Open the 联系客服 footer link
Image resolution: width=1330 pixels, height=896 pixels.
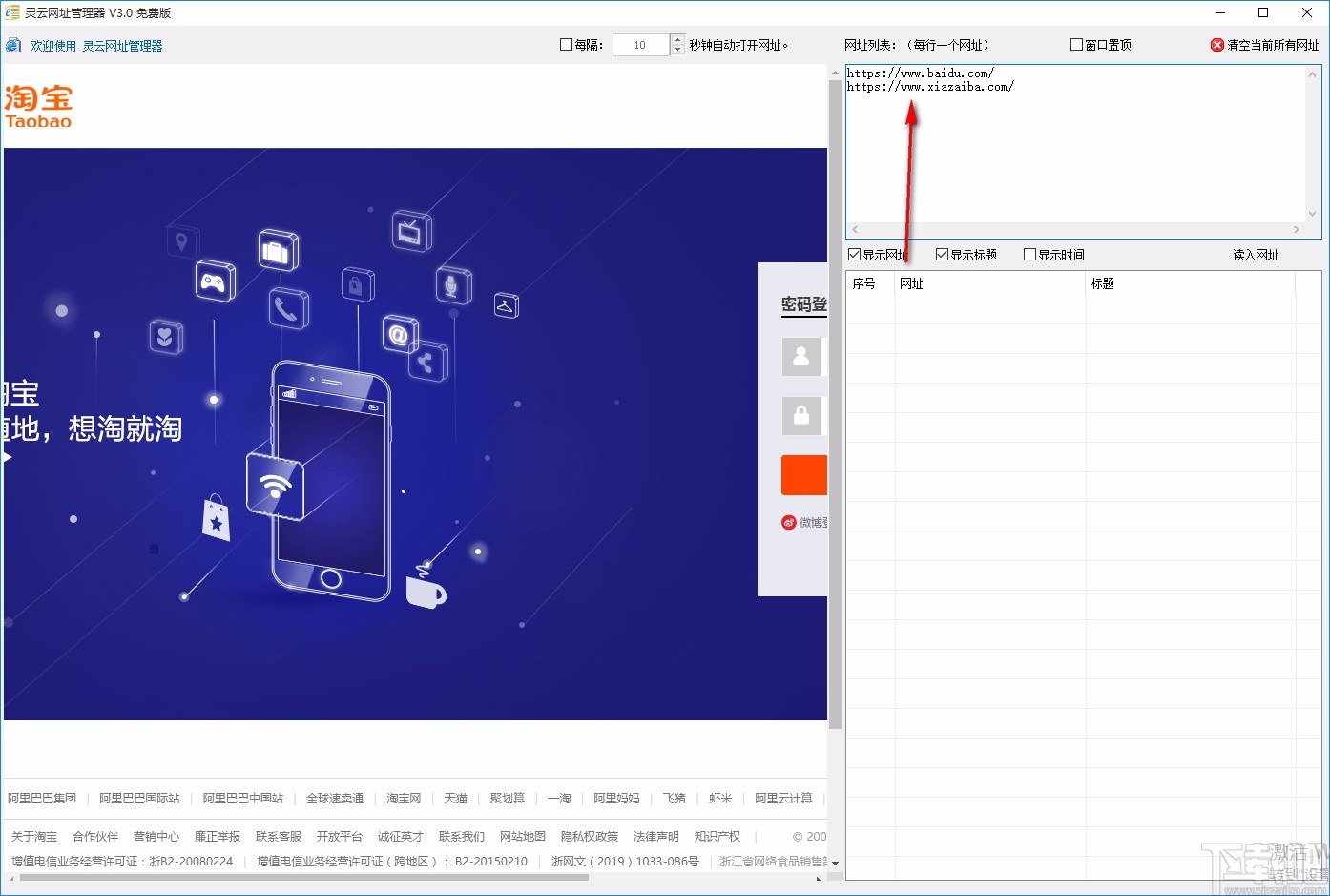tap(279, 836)
